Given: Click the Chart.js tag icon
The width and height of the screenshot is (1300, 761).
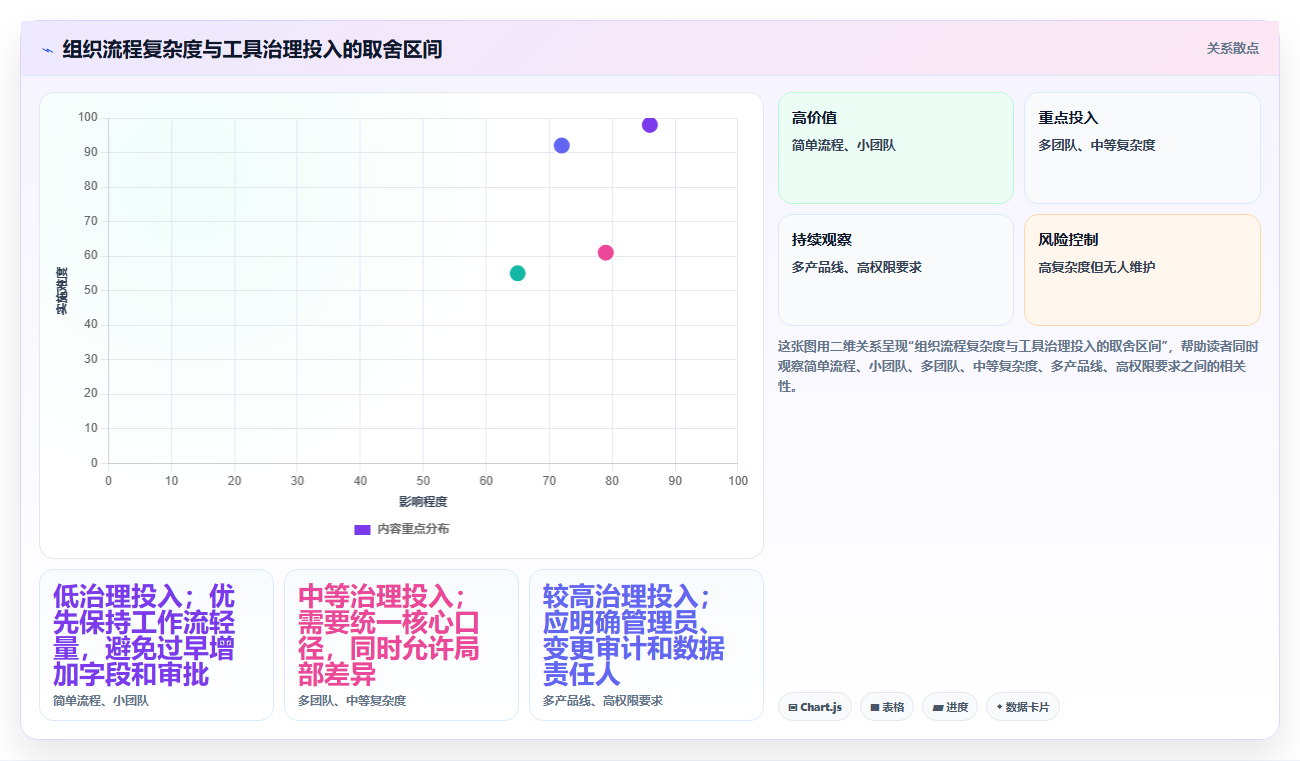Looking at the screenshot, I should 793,707.
